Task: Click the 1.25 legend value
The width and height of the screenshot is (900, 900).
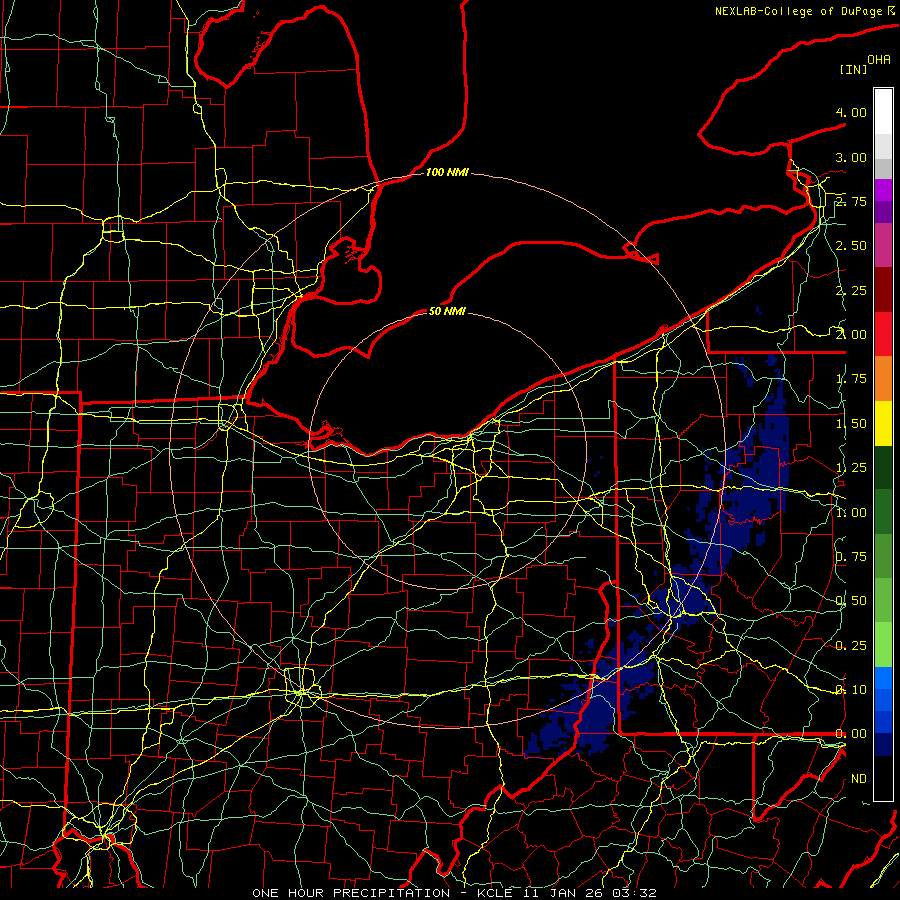Action: (851, 468)
